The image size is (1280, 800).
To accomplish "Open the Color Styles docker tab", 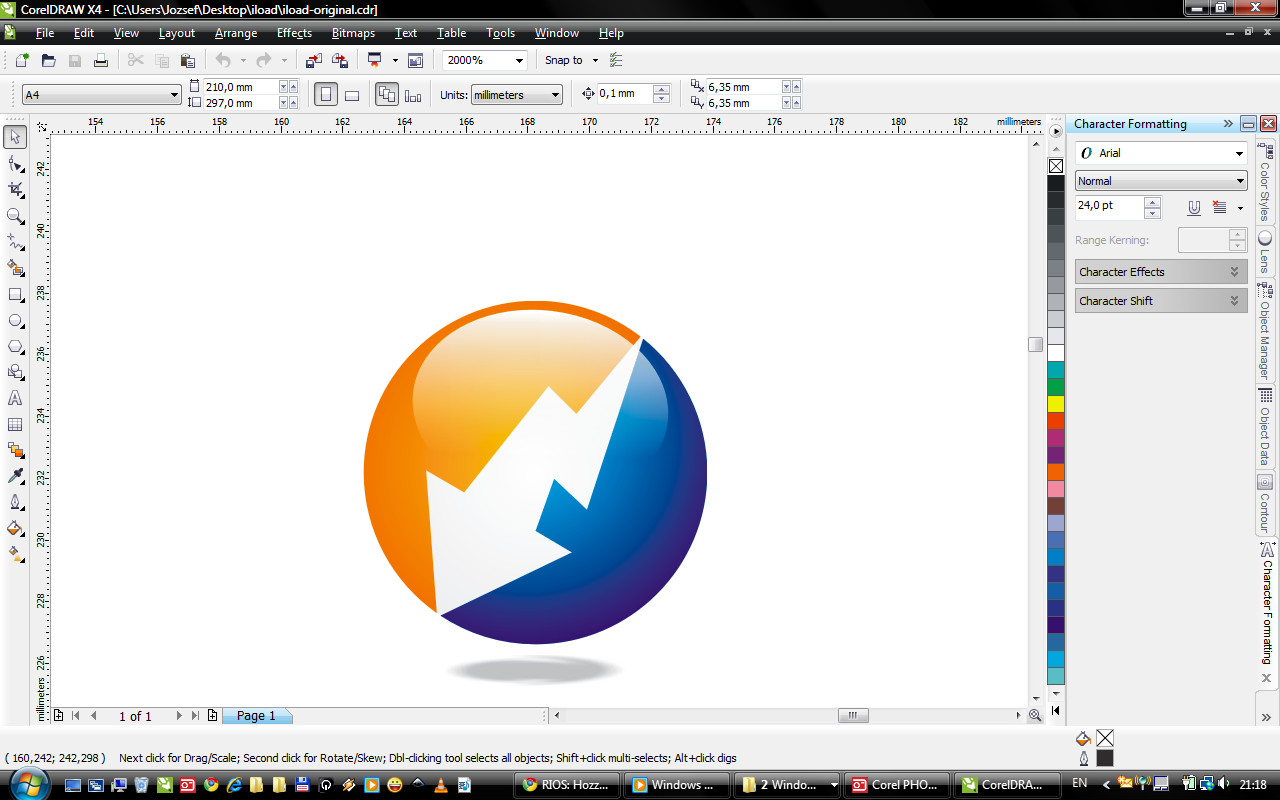I will 1265,183.
